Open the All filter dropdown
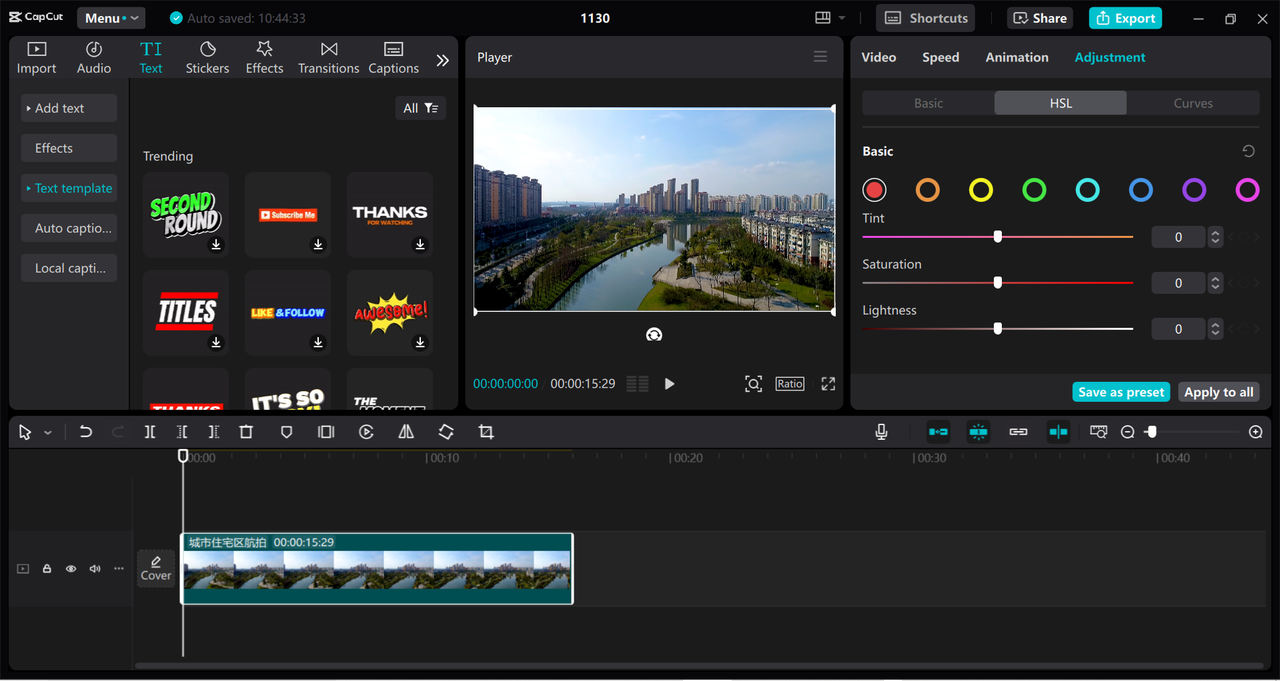This screenshot has width=1280, height=681. coord(420,108)
